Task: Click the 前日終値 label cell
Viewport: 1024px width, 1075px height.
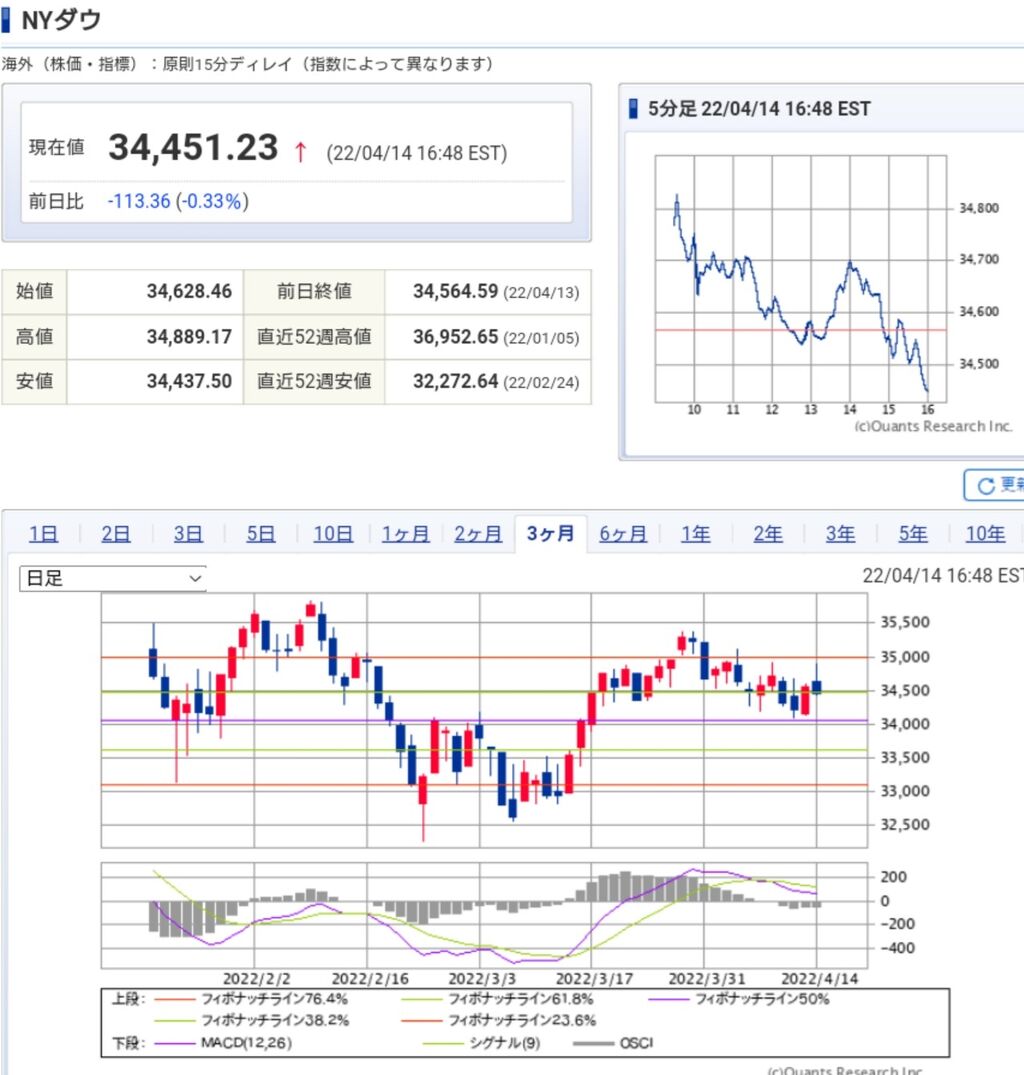Action: click(x=314, y=291)
